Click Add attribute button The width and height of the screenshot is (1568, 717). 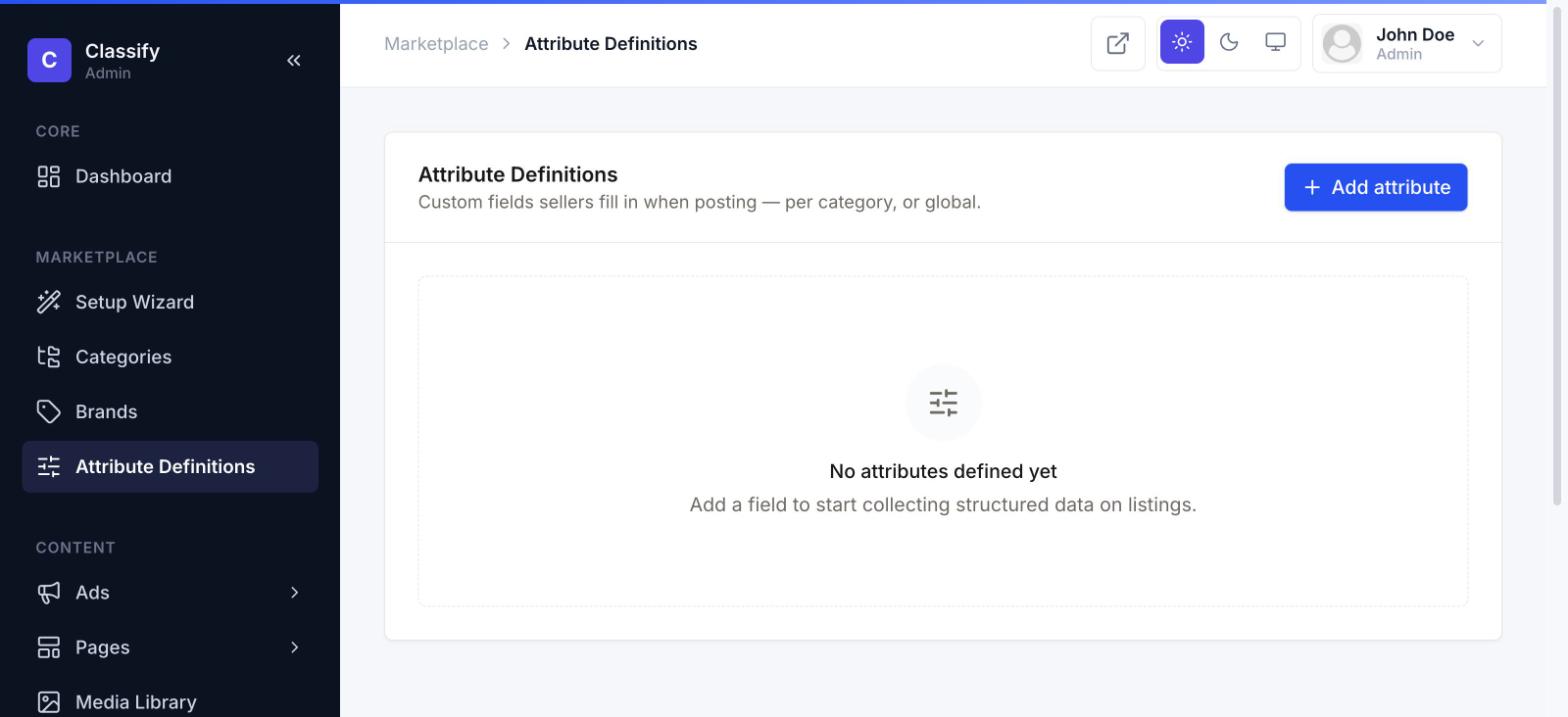tap(1375, 187)
